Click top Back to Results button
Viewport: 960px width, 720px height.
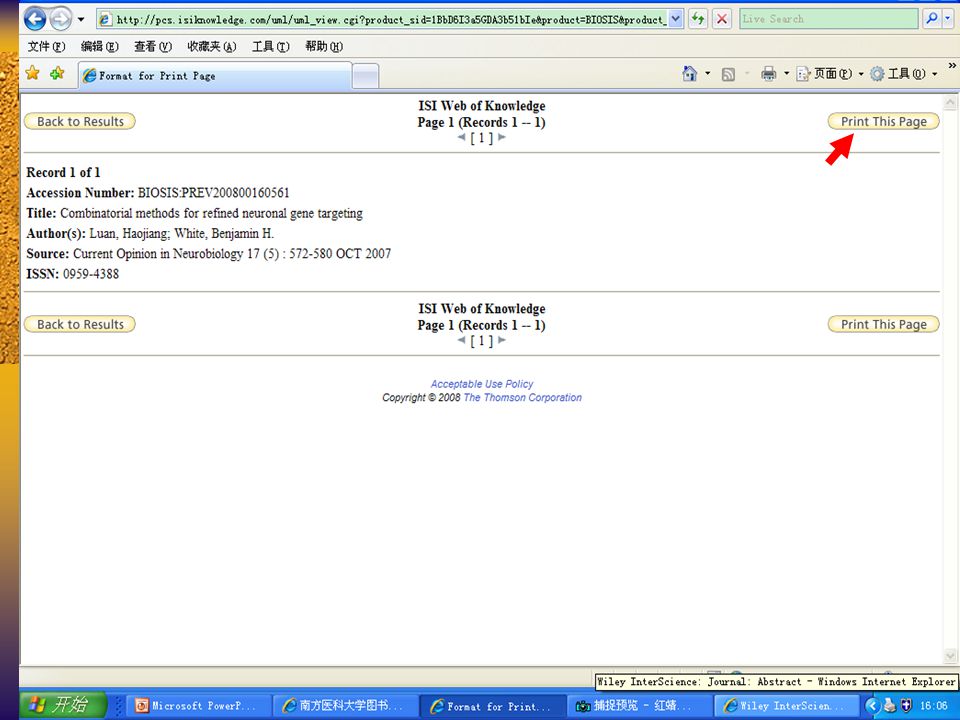point(80,121)
